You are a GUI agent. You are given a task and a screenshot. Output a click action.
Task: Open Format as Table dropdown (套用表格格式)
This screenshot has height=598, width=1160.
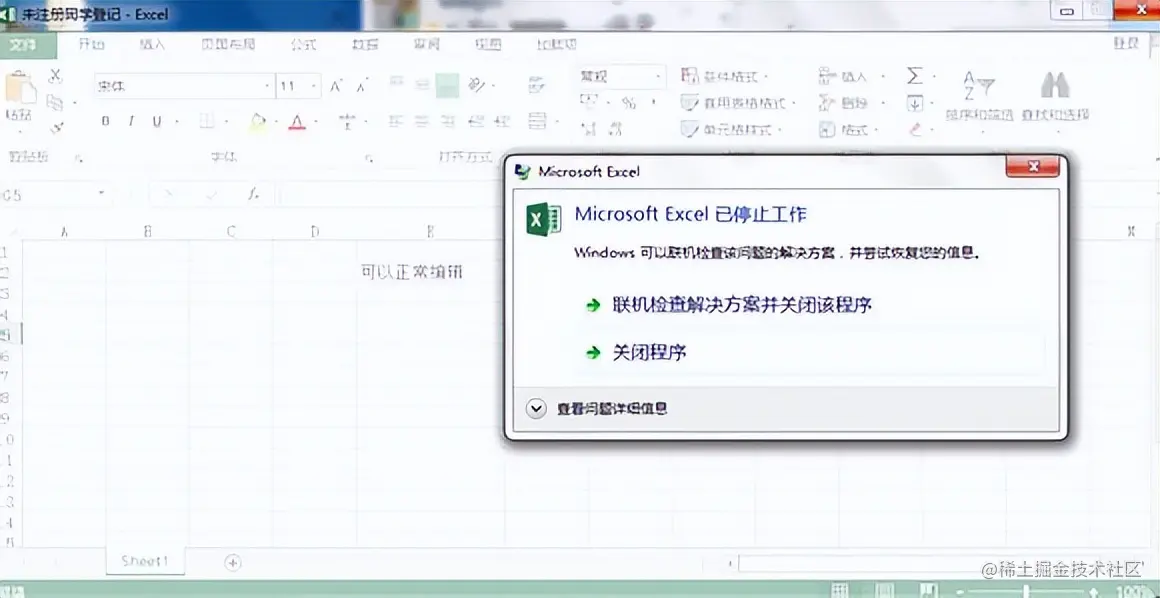click(x=738, y=103)
